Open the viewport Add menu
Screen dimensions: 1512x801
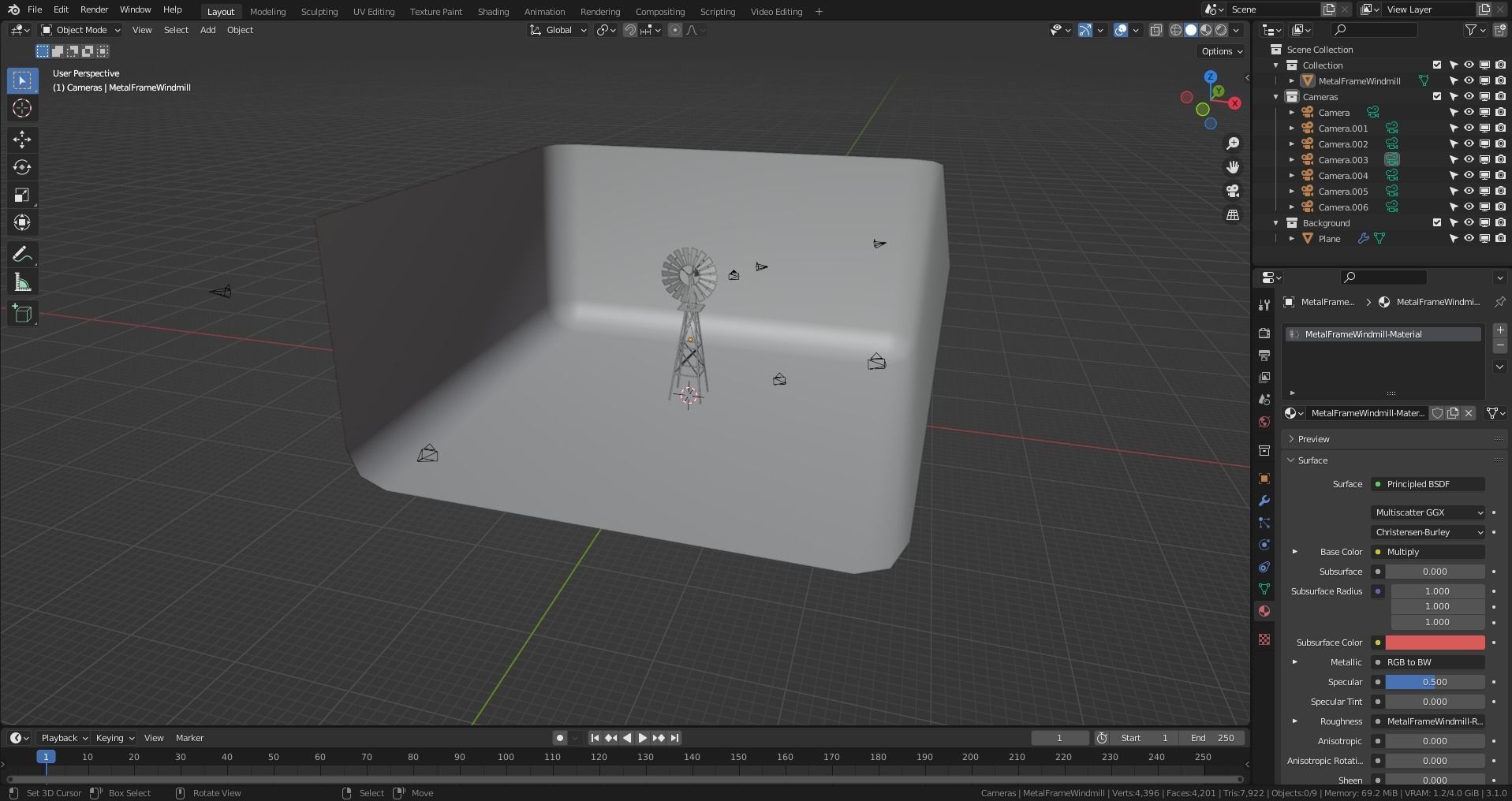click(x=207, y=30)
